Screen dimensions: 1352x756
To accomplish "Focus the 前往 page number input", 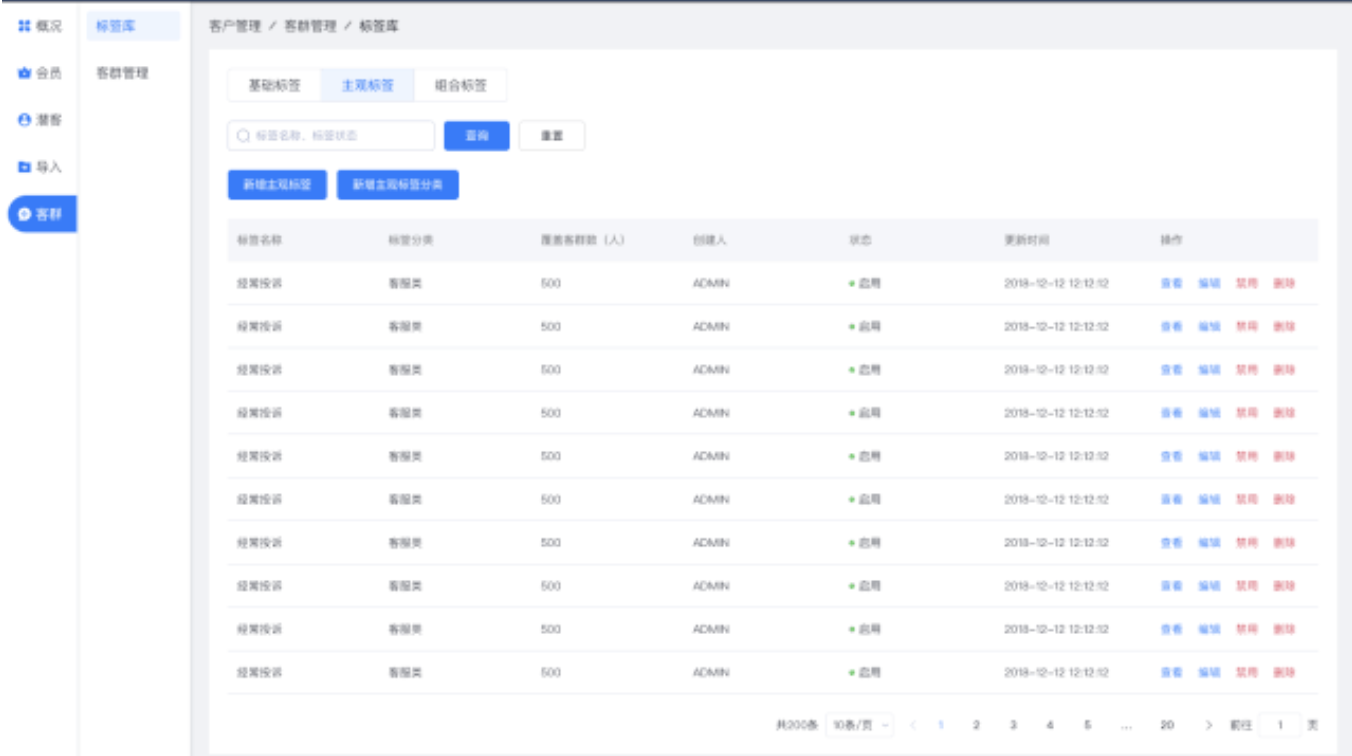I will tap(1280, 725).
